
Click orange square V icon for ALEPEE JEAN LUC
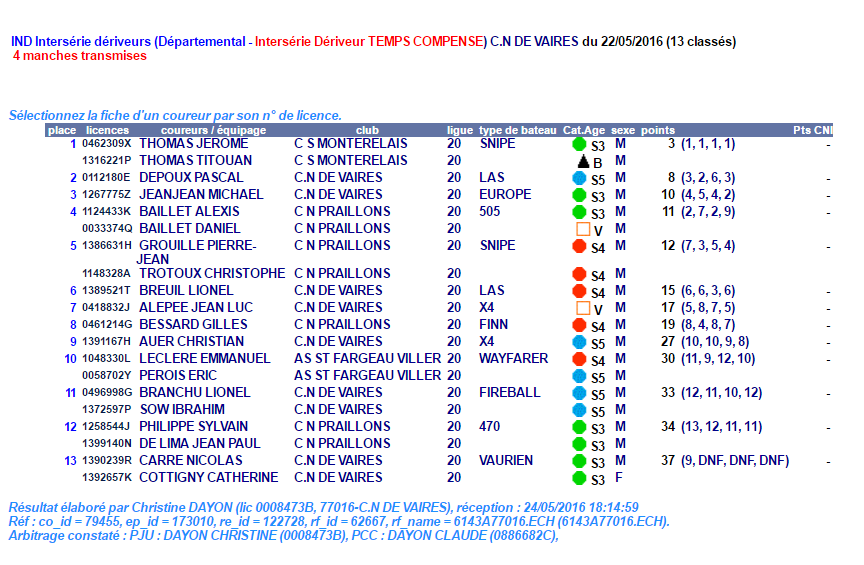(x=583, y=308)
